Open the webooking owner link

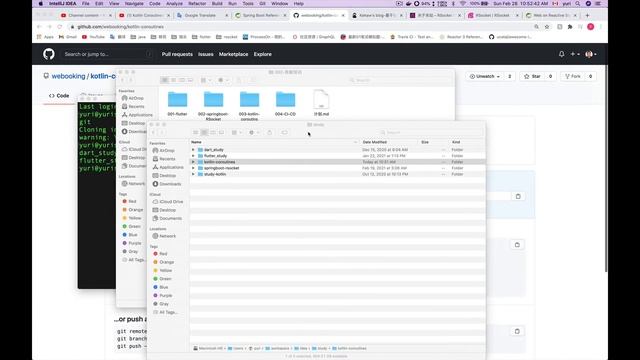[68, 76]
